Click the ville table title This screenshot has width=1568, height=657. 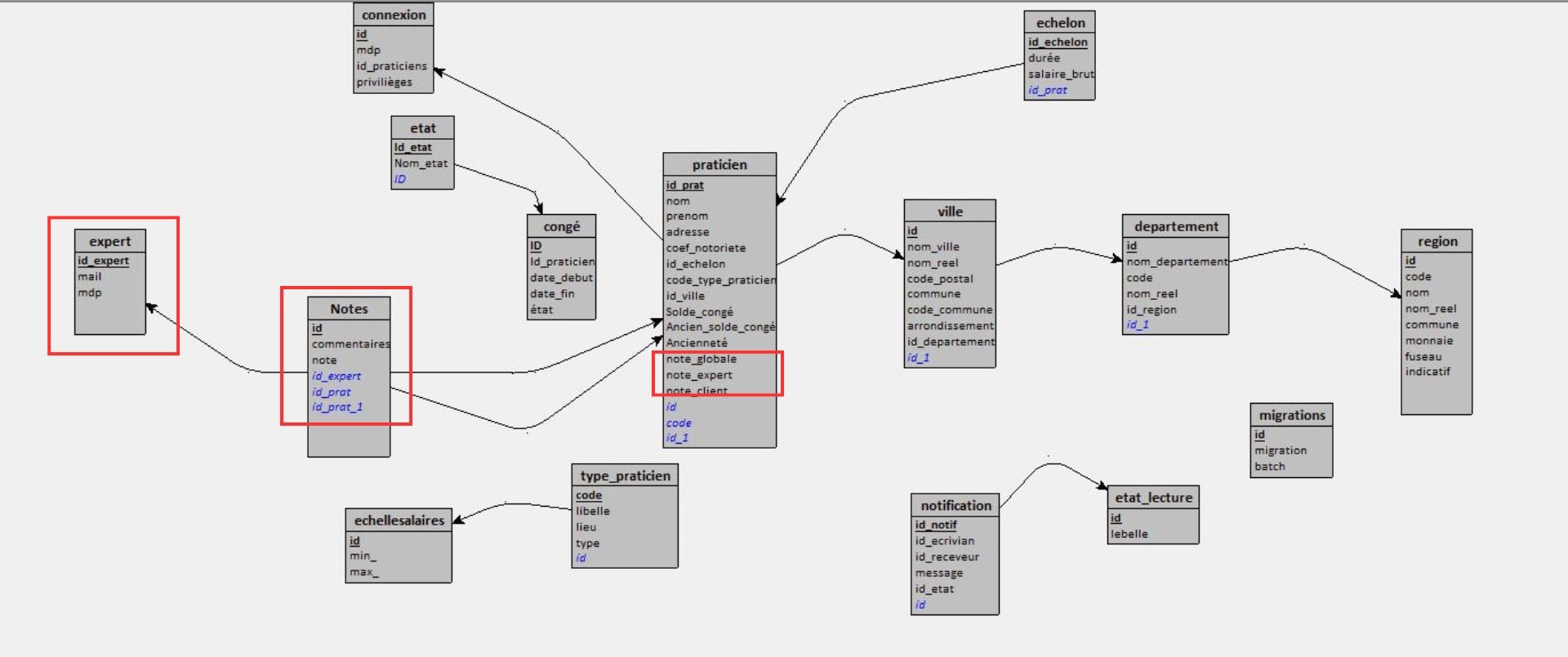pyautogui.click(x=949, y=211)
